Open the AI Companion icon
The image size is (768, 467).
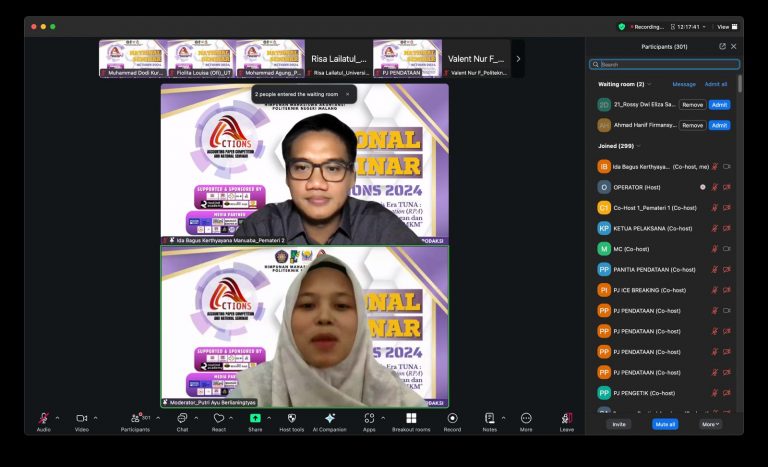330,418
